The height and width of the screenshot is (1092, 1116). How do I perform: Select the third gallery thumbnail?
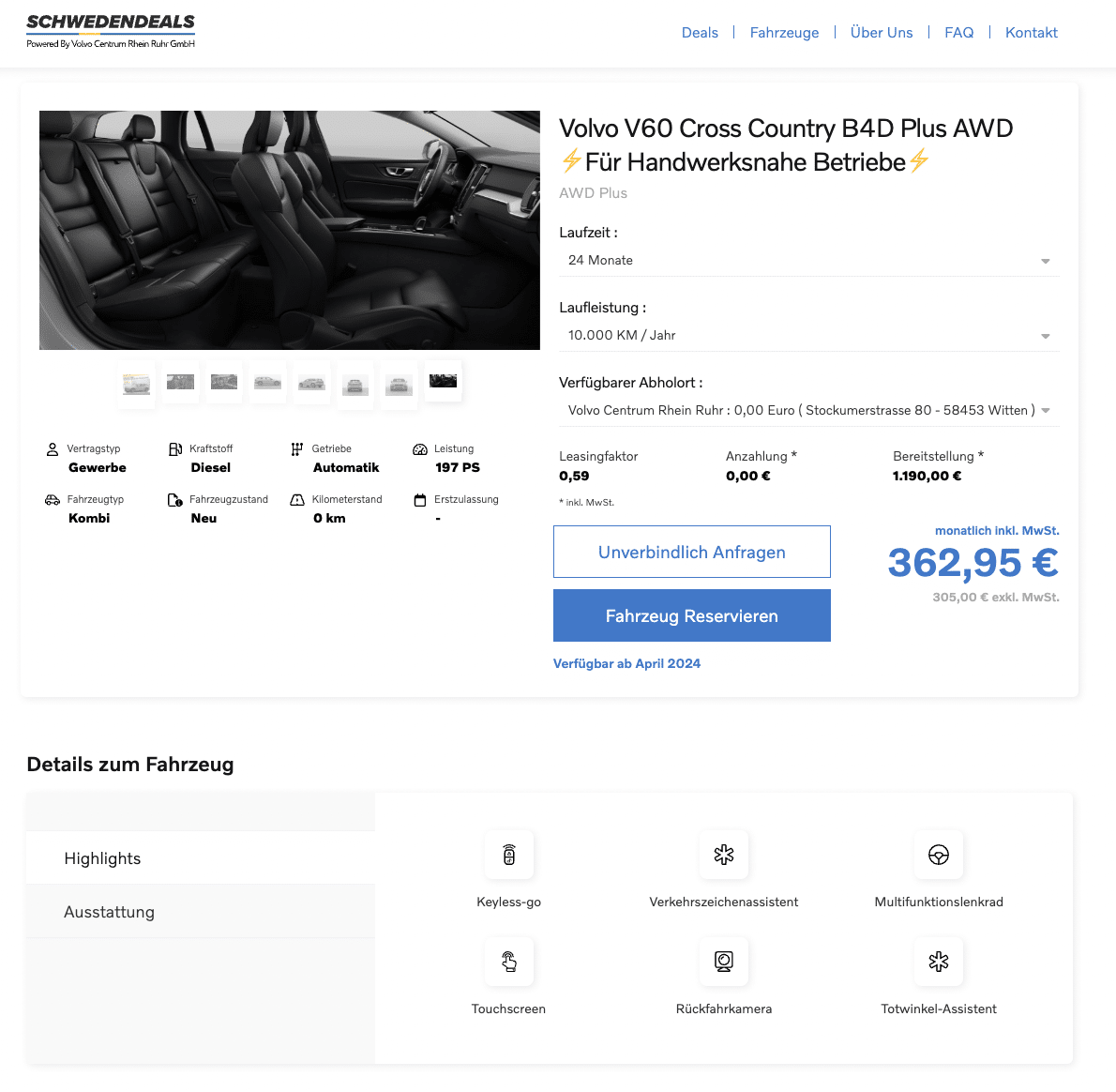coord(224,382)
